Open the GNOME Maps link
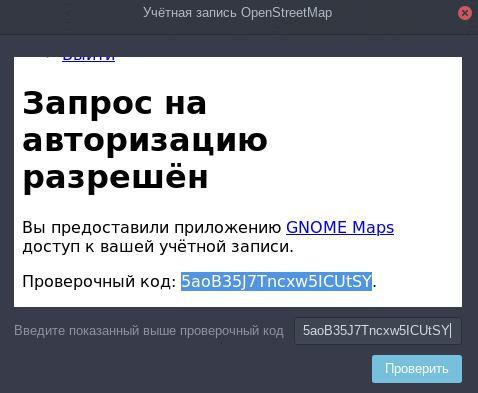This screenshot has width=478, height=393. 340,228
